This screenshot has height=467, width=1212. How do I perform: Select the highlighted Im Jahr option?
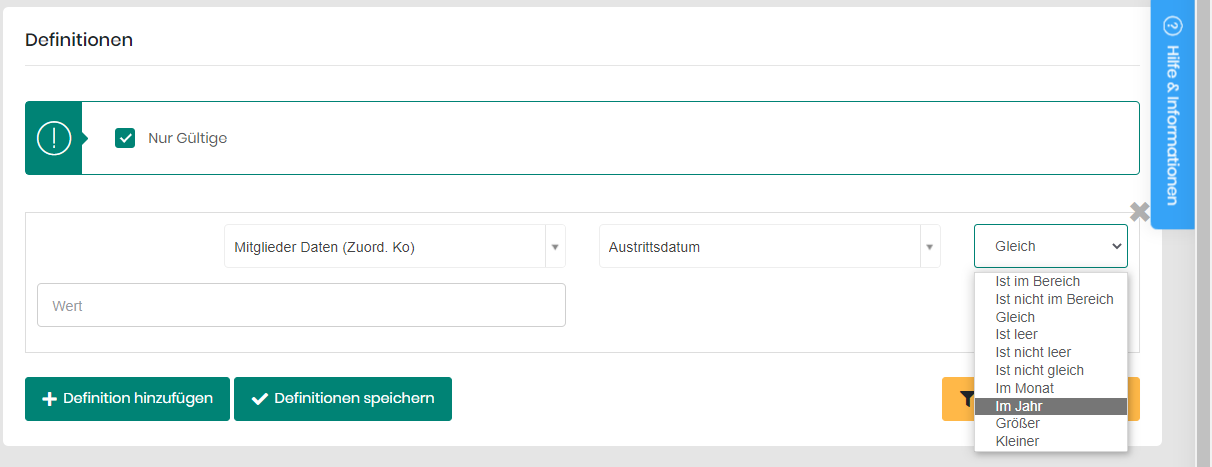(x=1019, y=406)
